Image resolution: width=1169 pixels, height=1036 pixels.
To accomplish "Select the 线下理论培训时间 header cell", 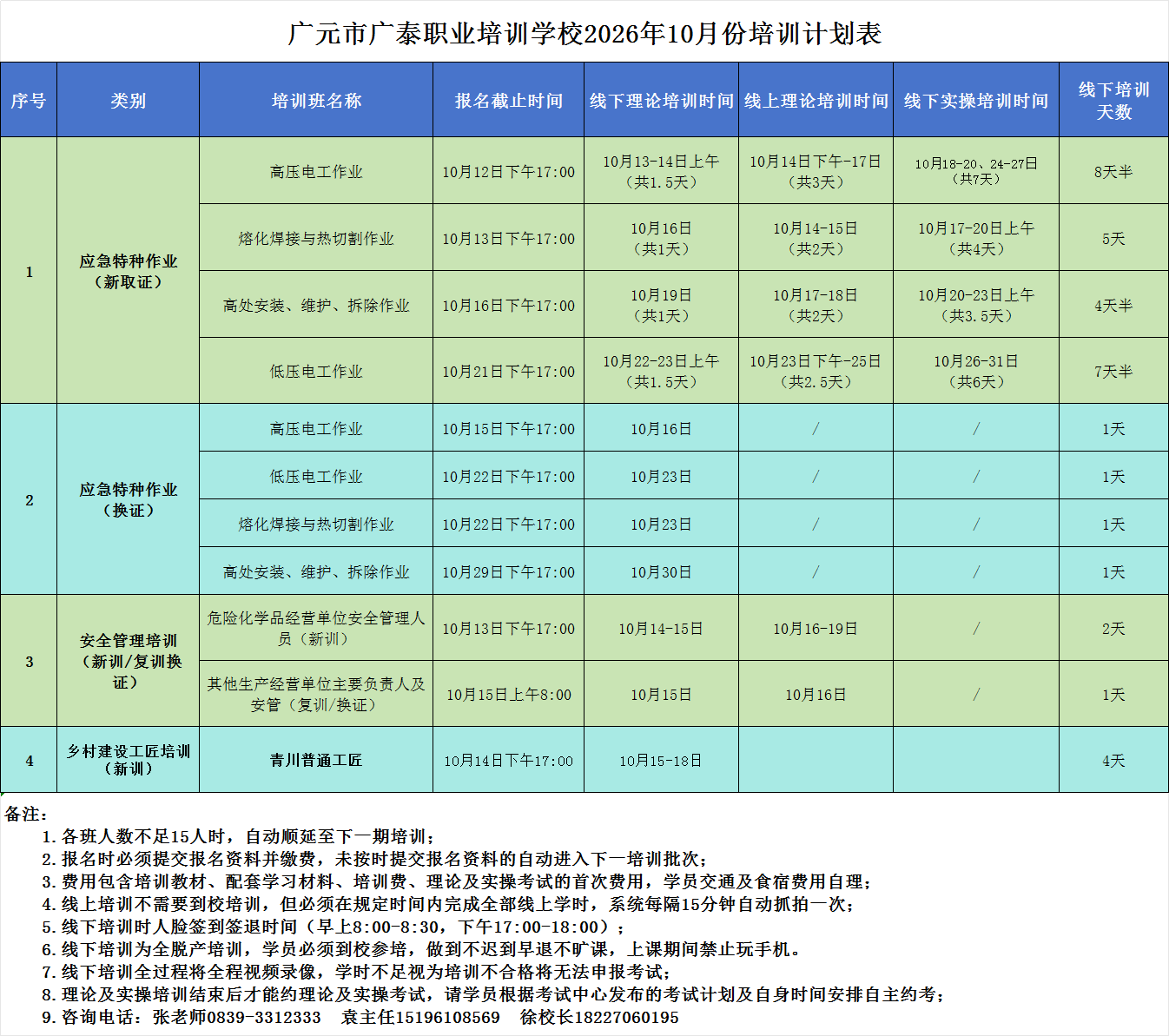I will (x=661, y=100).
